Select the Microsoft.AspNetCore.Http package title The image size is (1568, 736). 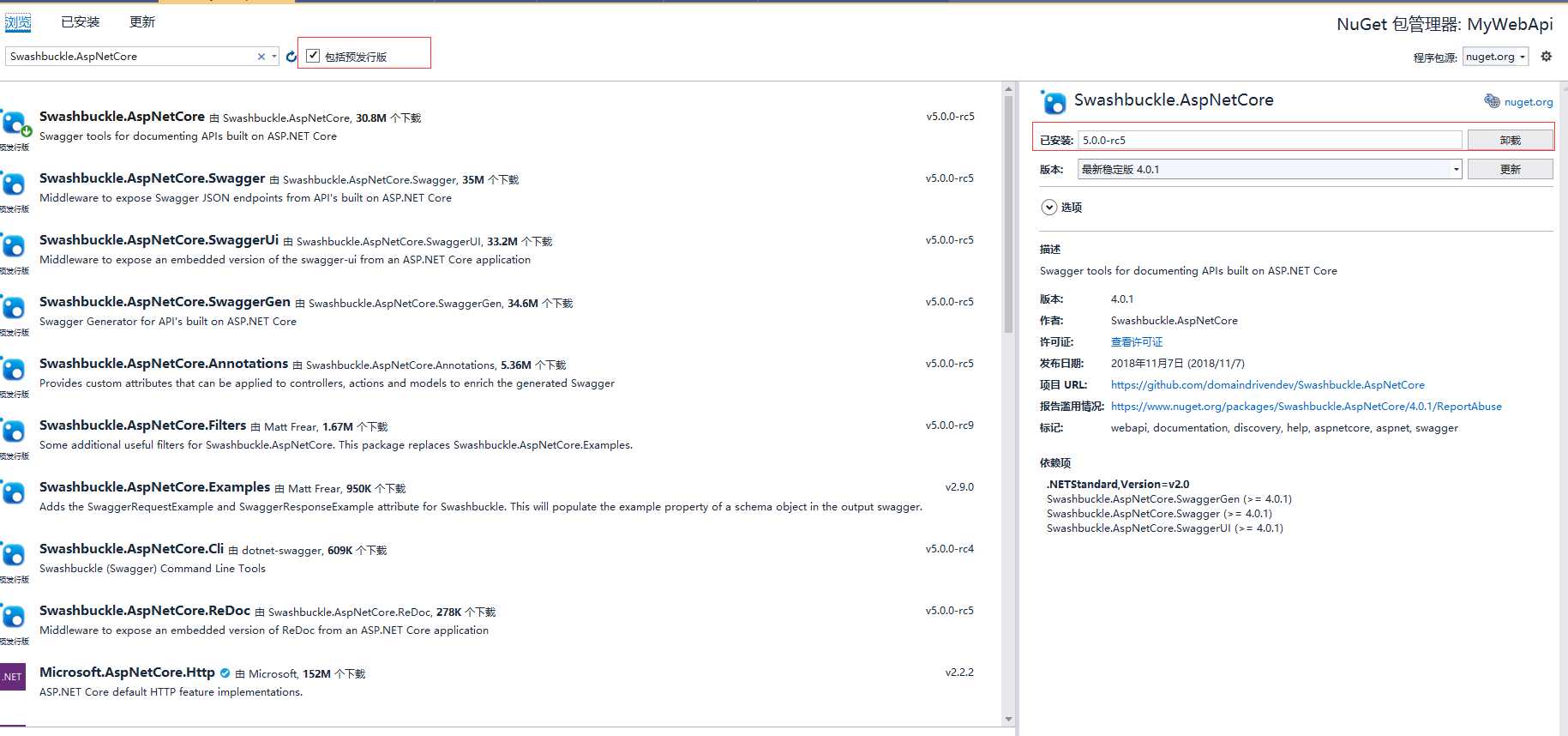[x=127, y=672]
